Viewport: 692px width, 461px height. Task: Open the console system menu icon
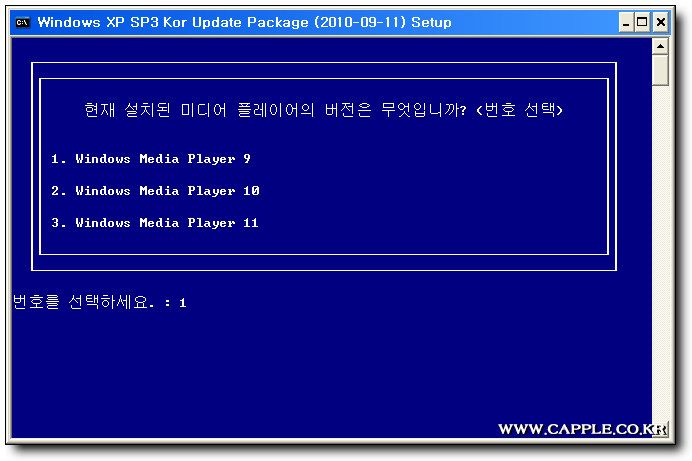click(x=23, y=22)
